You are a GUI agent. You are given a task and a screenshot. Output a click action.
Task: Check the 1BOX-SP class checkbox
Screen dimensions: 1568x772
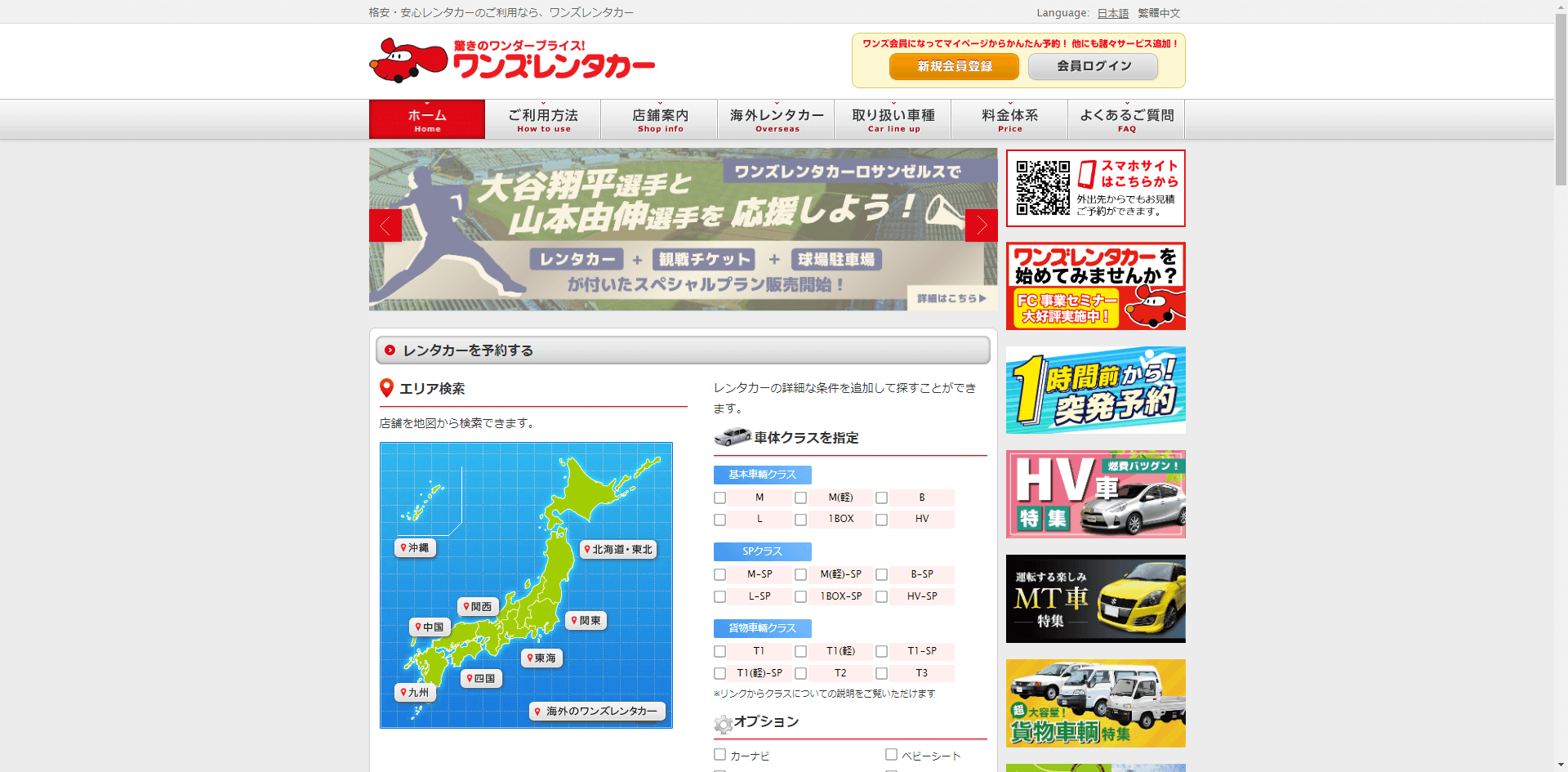pyautogui.click(x=800, y=596)
